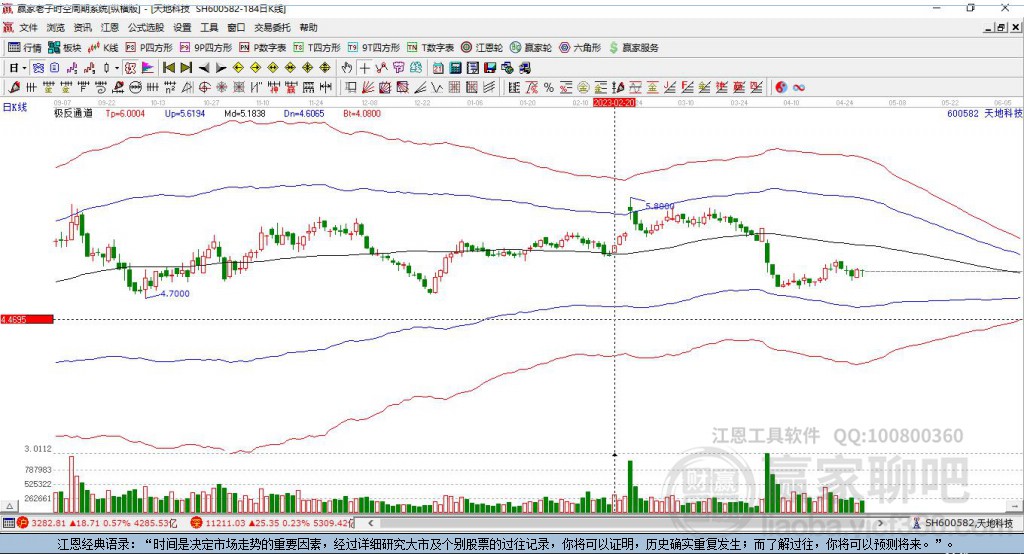The height and width of the screenshot is (554, 1024).
Task: Expand the 日 period dropdown
Action: click(x=24, y=68)
